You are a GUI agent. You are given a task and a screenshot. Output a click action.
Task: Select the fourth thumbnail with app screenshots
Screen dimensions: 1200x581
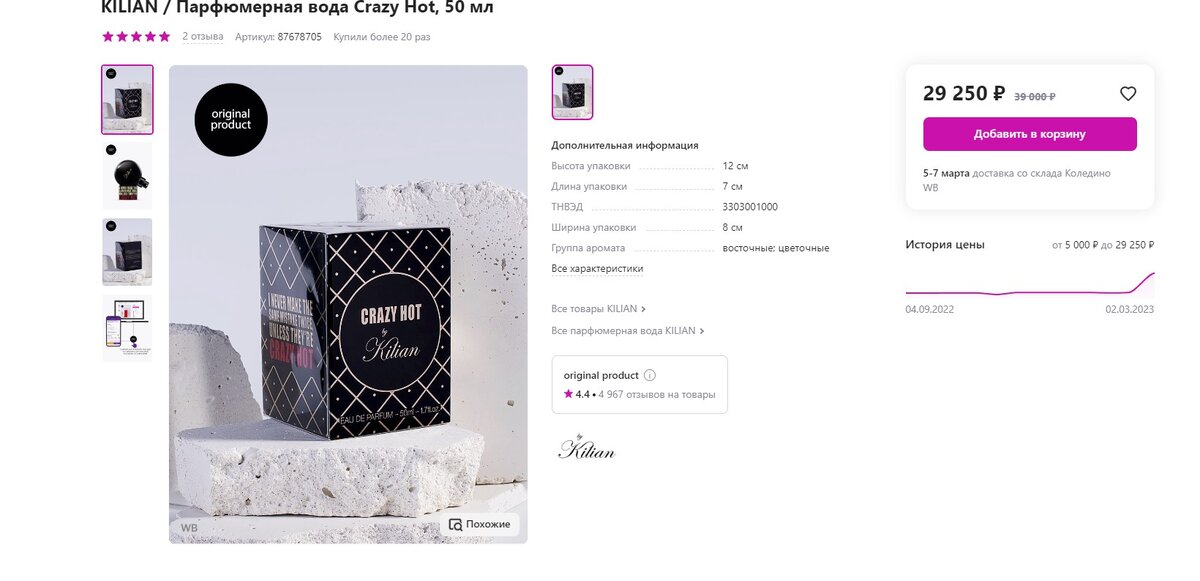click(x=127, y=328)
